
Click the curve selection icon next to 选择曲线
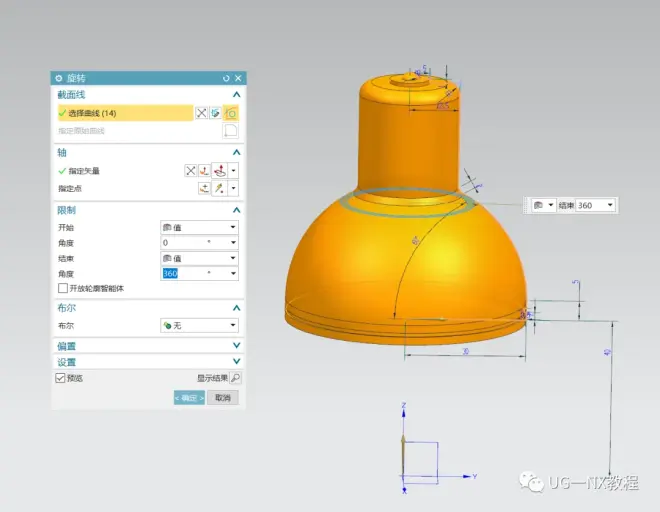pos(231,113)
